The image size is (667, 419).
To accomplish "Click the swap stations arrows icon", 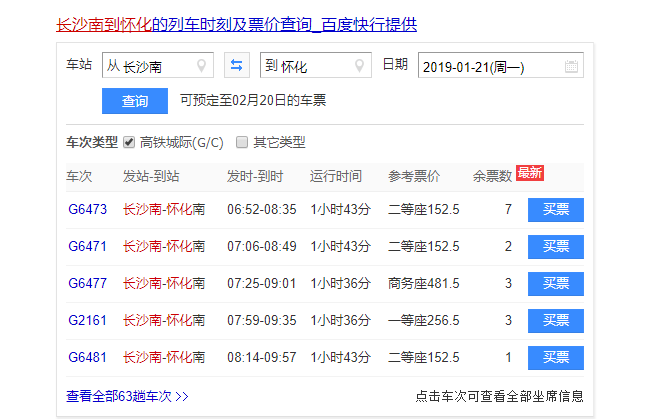I will [x=236, y=66].
